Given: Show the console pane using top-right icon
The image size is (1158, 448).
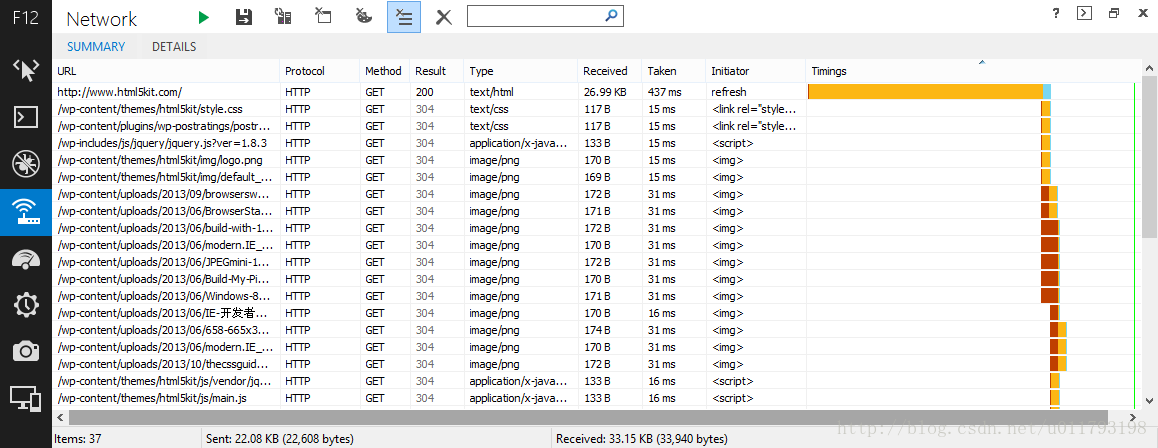Looking at the screenshot, I should coord(1084,13).
